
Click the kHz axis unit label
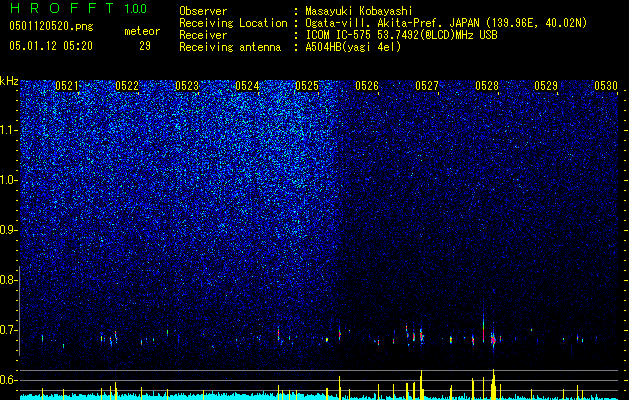click(x=9, y=81)
